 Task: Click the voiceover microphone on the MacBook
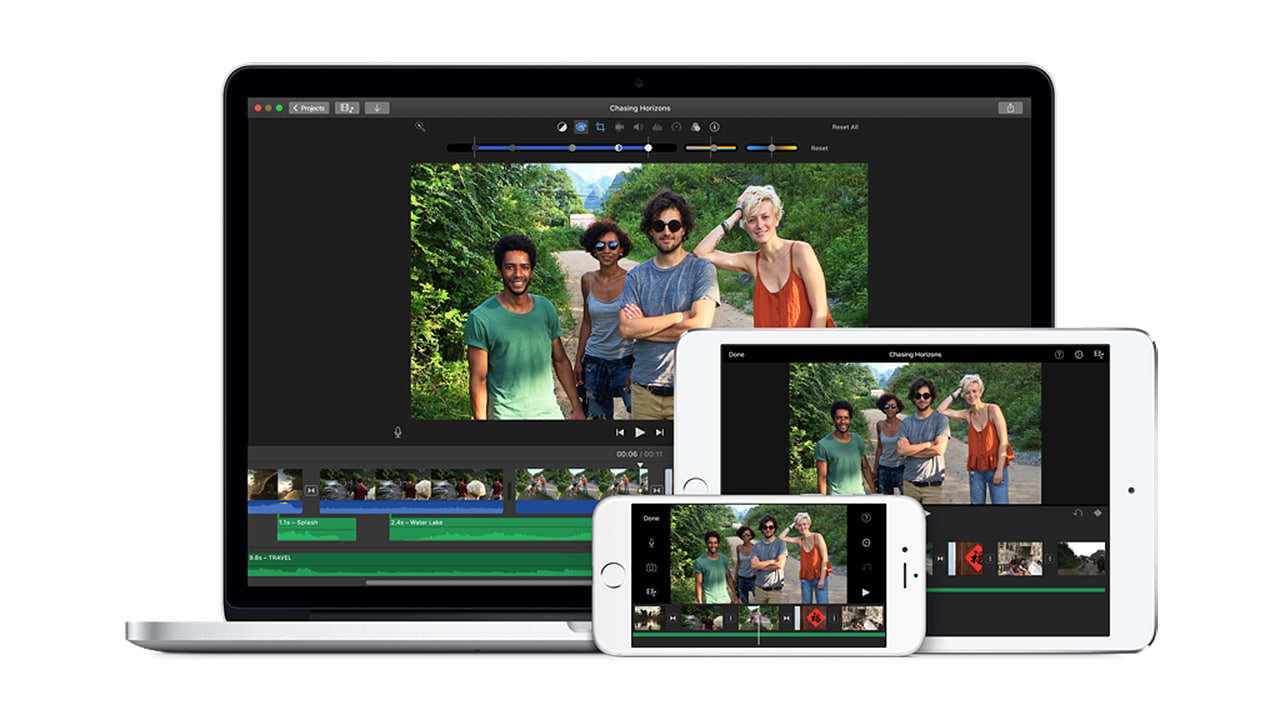[397, 432]
